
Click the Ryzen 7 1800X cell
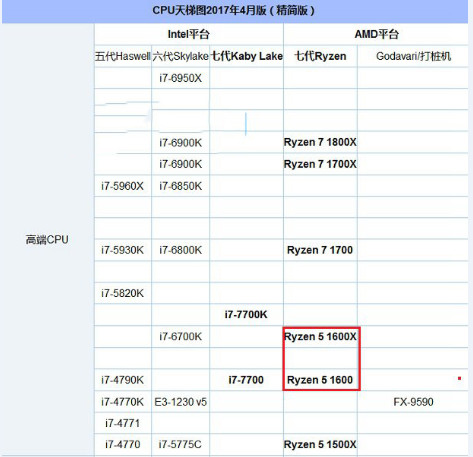coord(320,142)
